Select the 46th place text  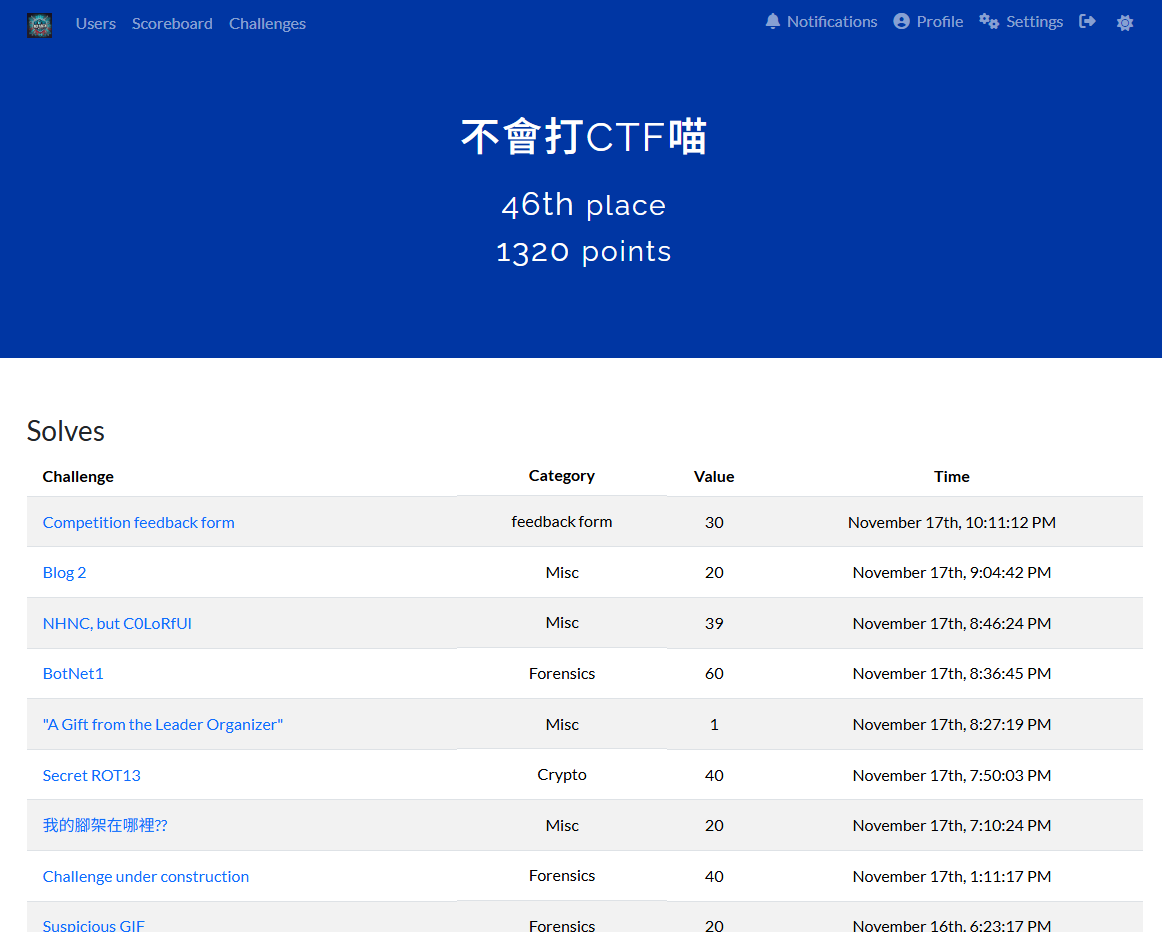coord(584,205)
